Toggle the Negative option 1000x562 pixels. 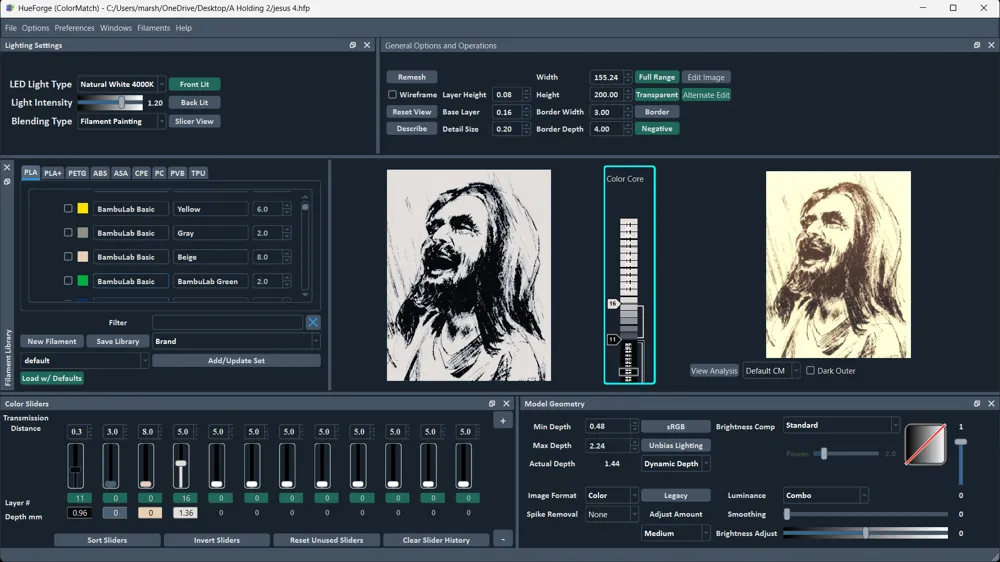(x=657, y=129)
